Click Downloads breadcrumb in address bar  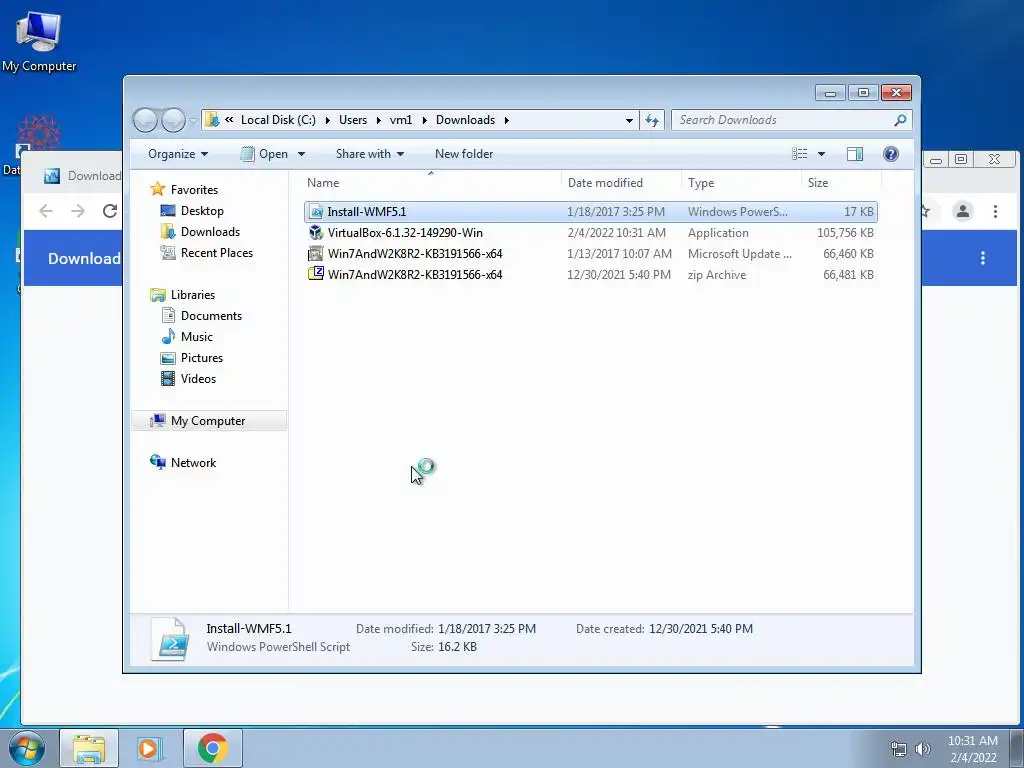[465, 120]
